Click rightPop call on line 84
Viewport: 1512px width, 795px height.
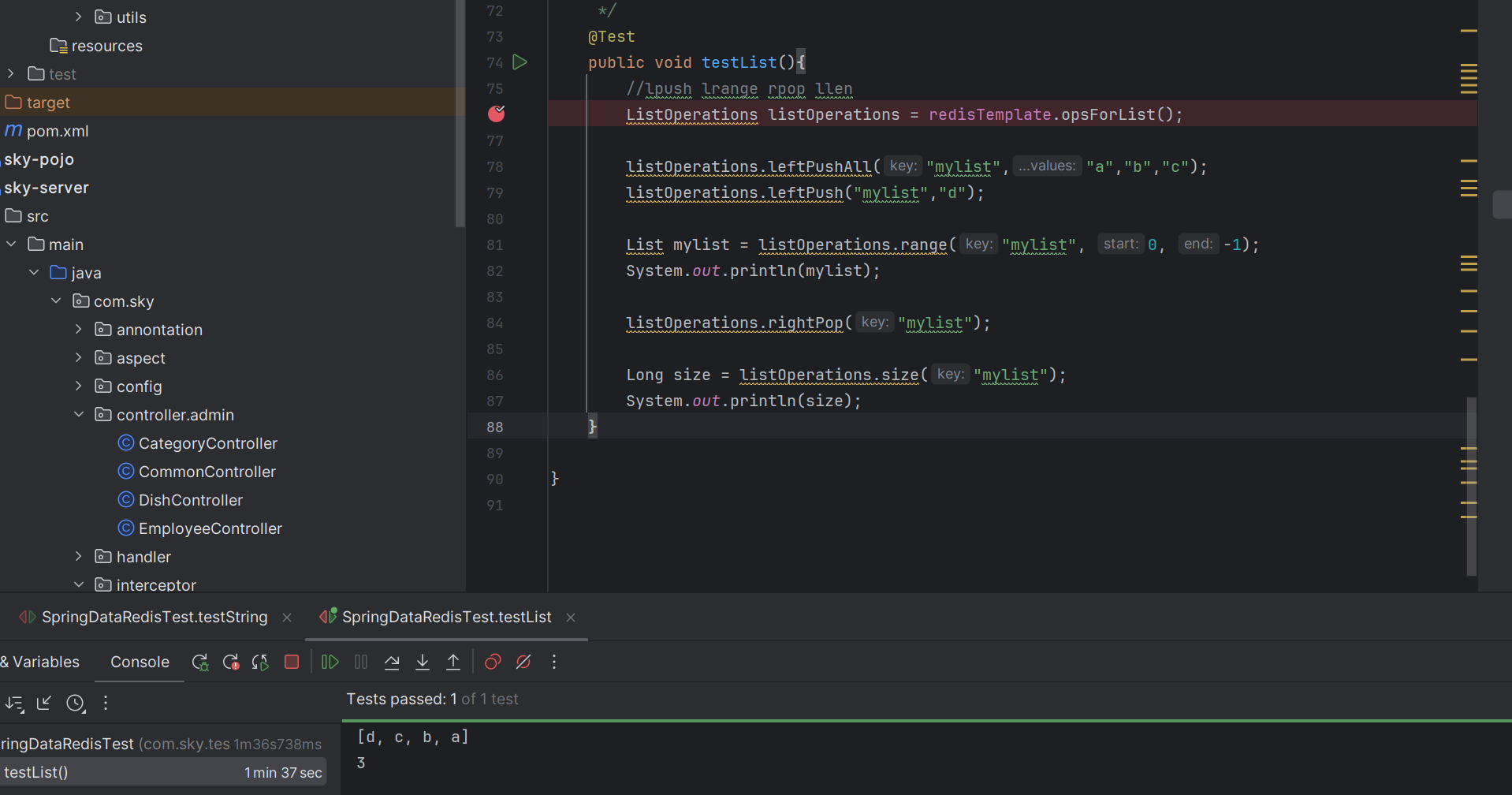pyautogui.click(x=806, y=323)
